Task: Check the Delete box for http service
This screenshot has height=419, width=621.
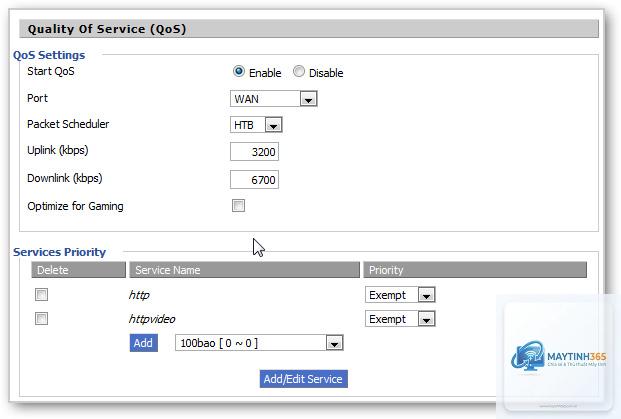Action: pos(42,295)
